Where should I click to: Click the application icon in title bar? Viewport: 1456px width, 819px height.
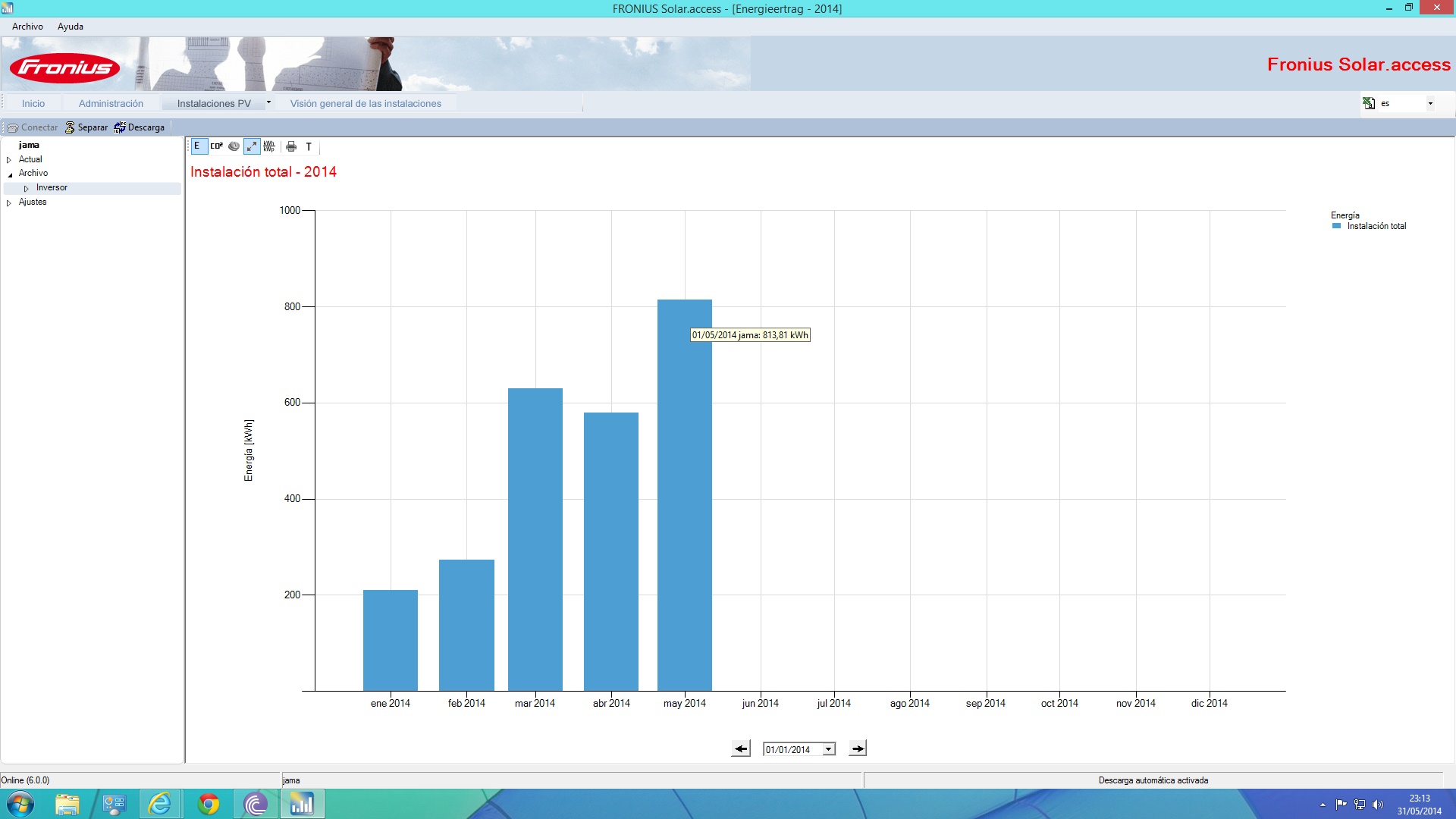(x=8, y=8)
